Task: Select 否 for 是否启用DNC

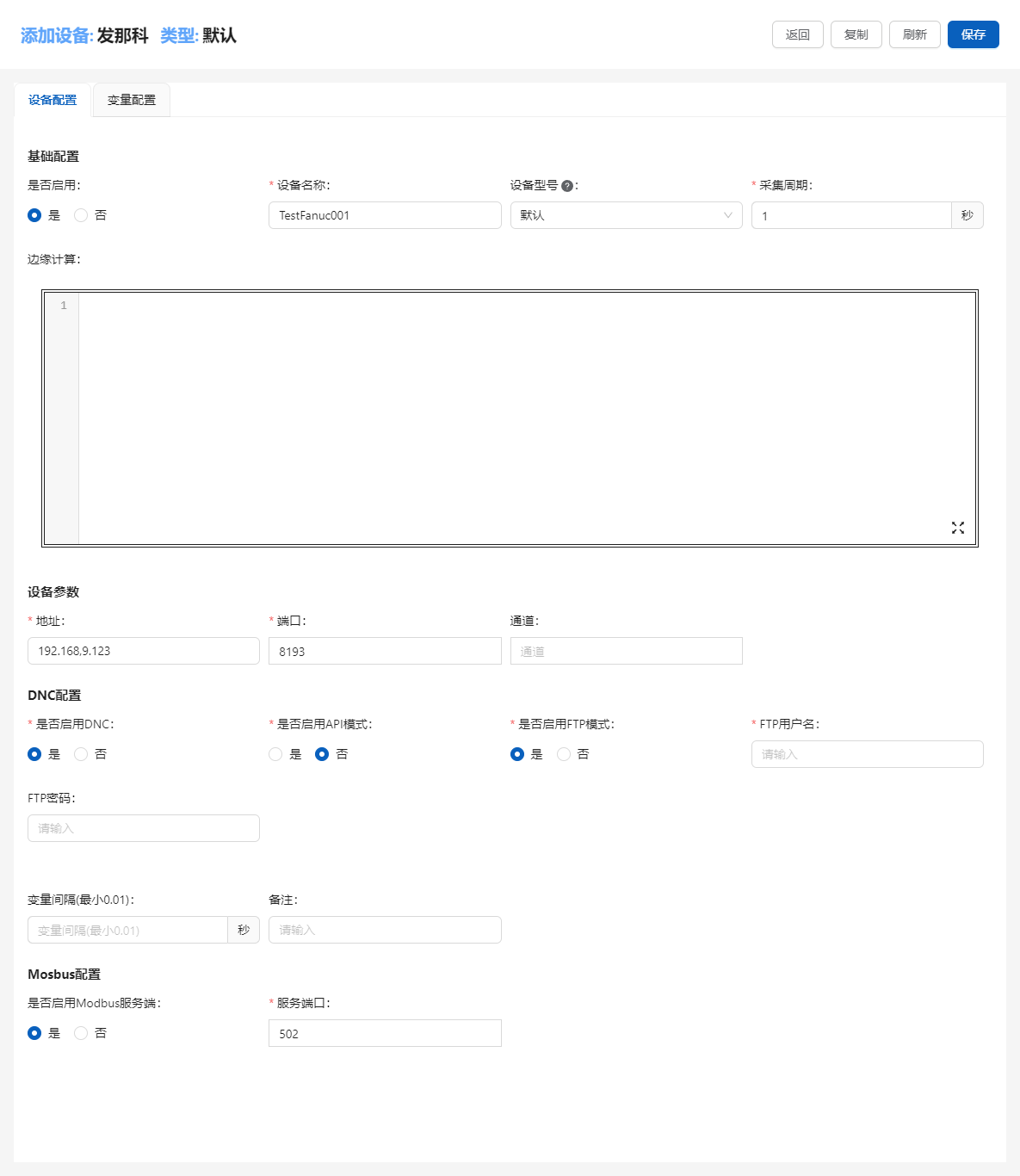Action: point(81,754)
